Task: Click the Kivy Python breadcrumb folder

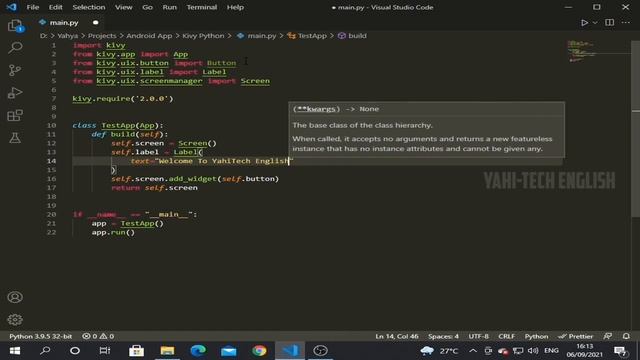Action: point(203,36)
